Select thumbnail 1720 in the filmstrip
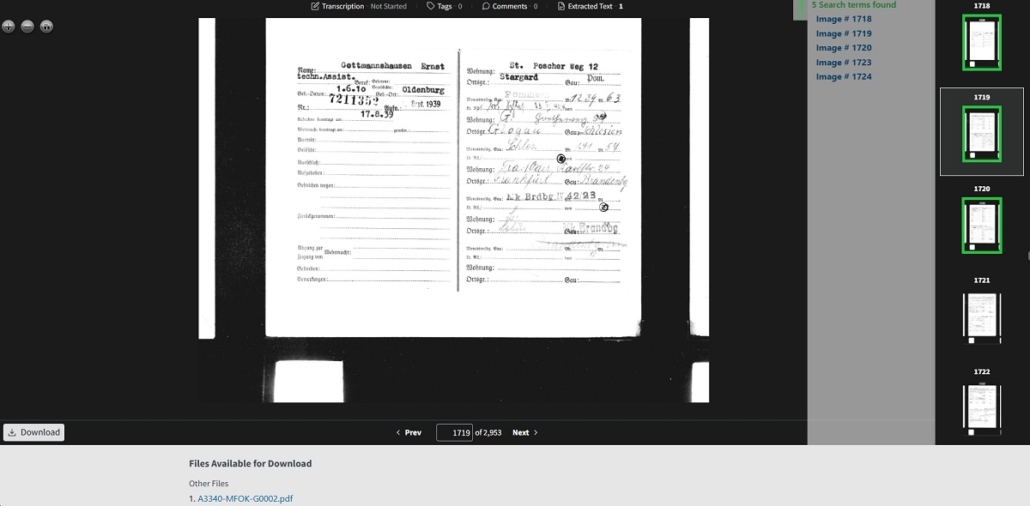Image resolution: width=1030 pixels, height=506 pixels. coord(981,225)
